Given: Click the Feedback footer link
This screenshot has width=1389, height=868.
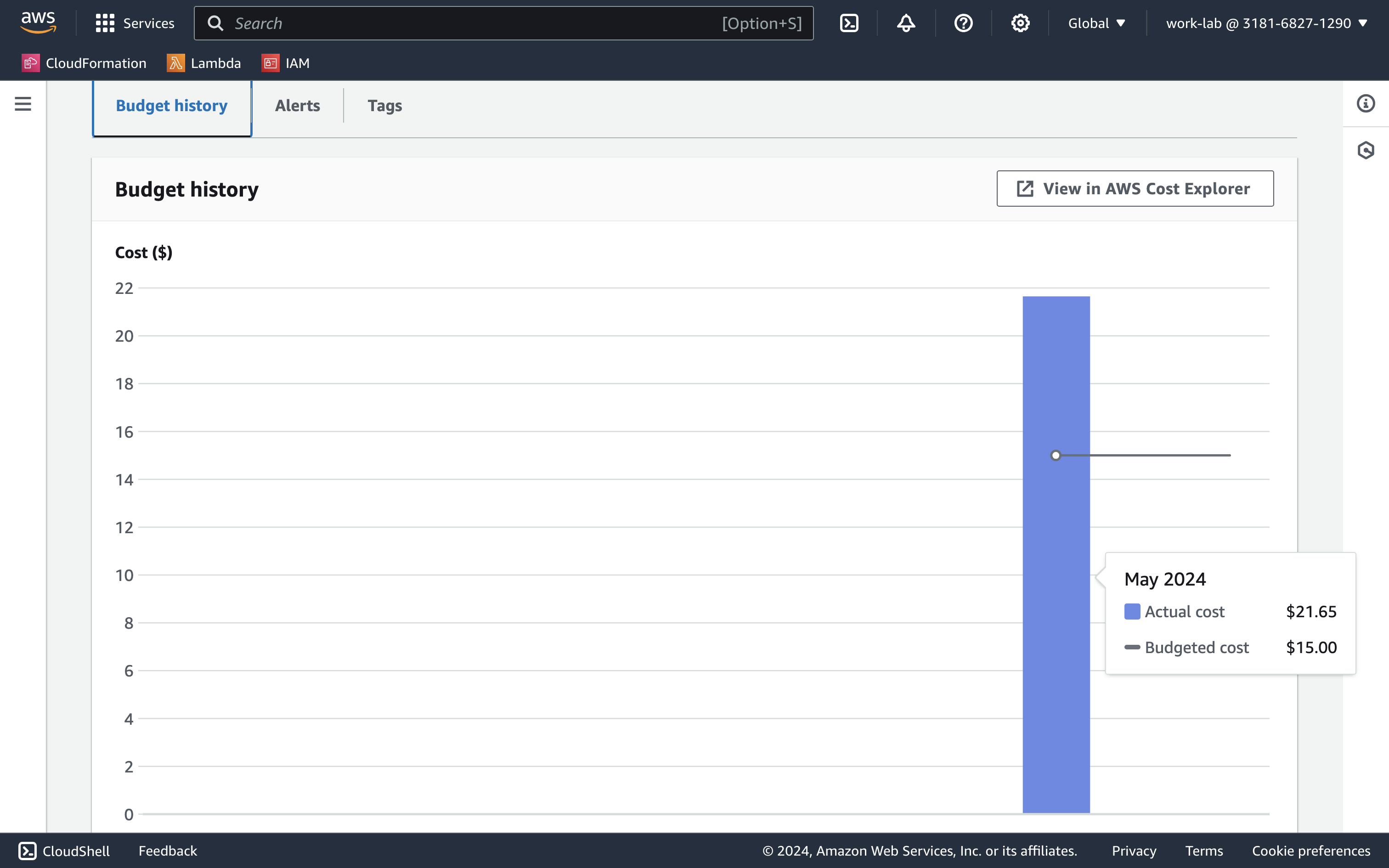Looking at the screenshot, I should tap(168, 851).
